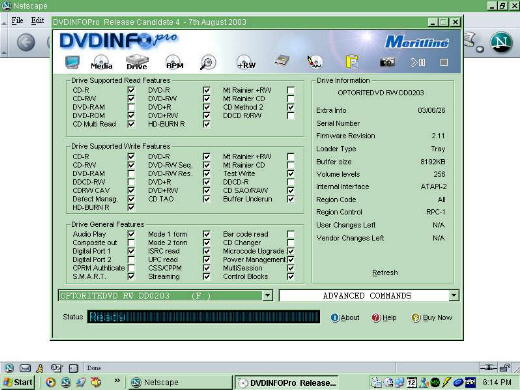This screenshot has width=520, height=390.
Task: Open the Windows Start menu
Action: click(18, 382)
